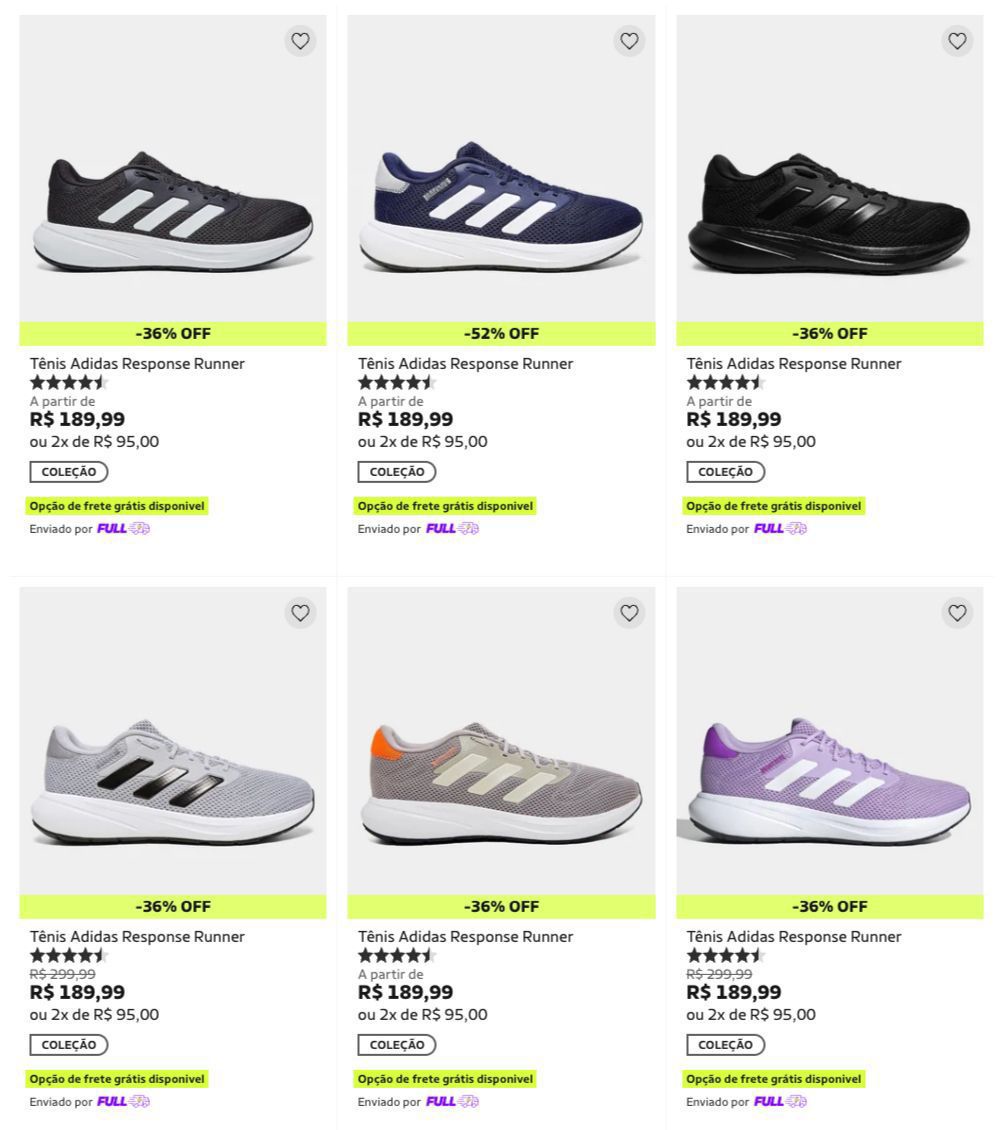This screenshot has height=1130, width=1006.
Task: Click COLEÇÃO tag under light gray sneaker
Action: point(68,1045)
